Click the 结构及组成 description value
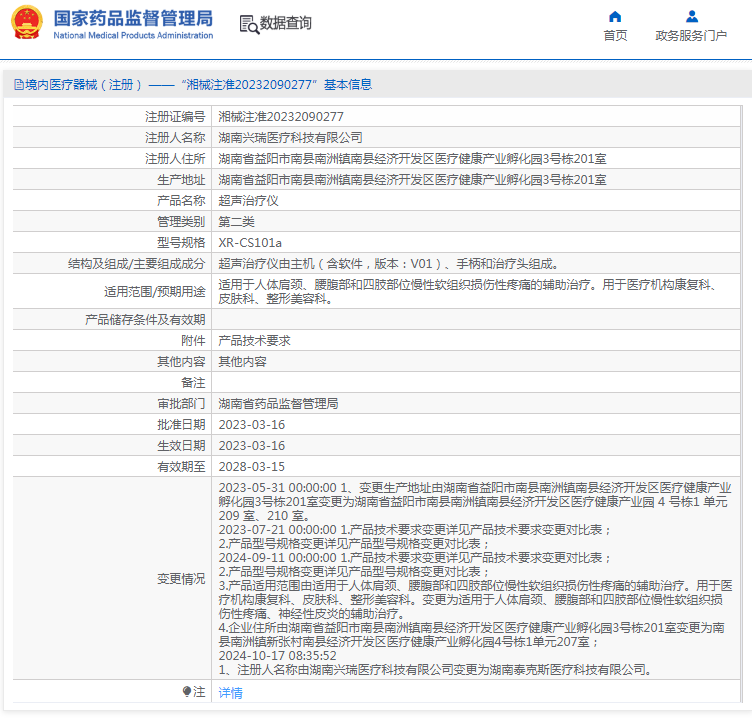752x721 pixels. tap(388, 264)
